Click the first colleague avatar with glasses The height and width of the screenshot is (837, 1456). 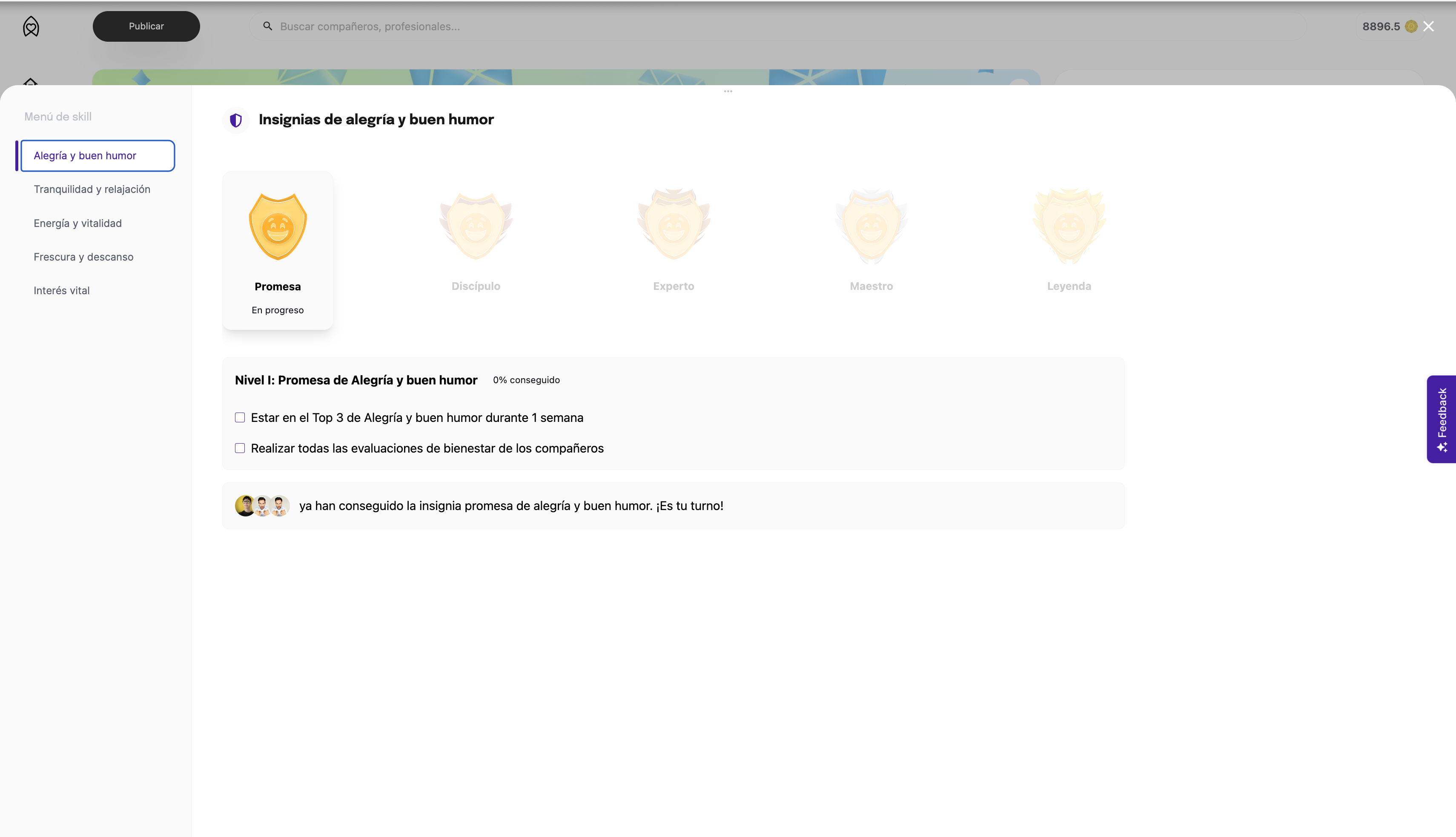point(245,506)
